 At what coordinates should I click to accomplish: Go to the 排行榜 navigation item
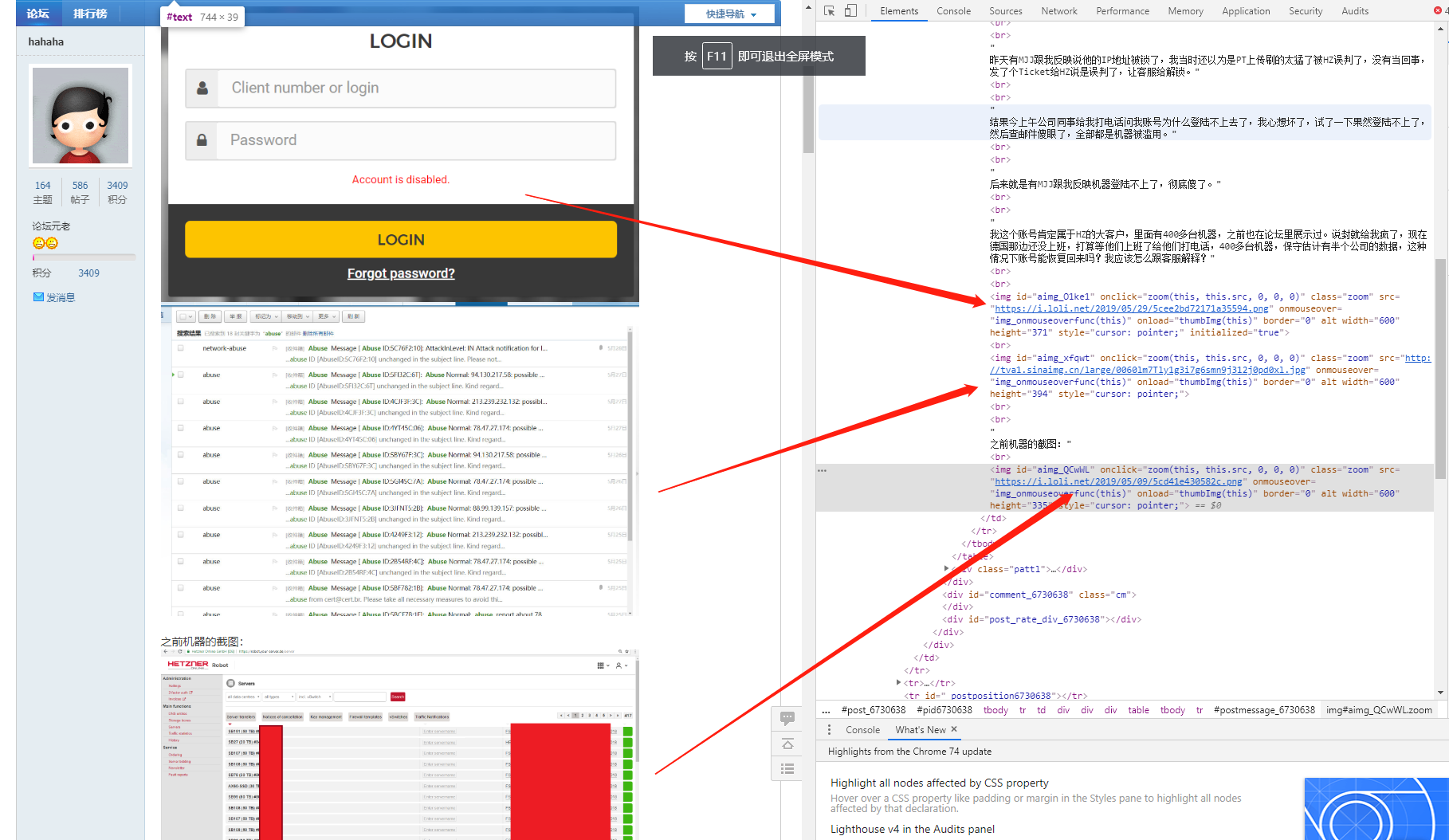90,14
